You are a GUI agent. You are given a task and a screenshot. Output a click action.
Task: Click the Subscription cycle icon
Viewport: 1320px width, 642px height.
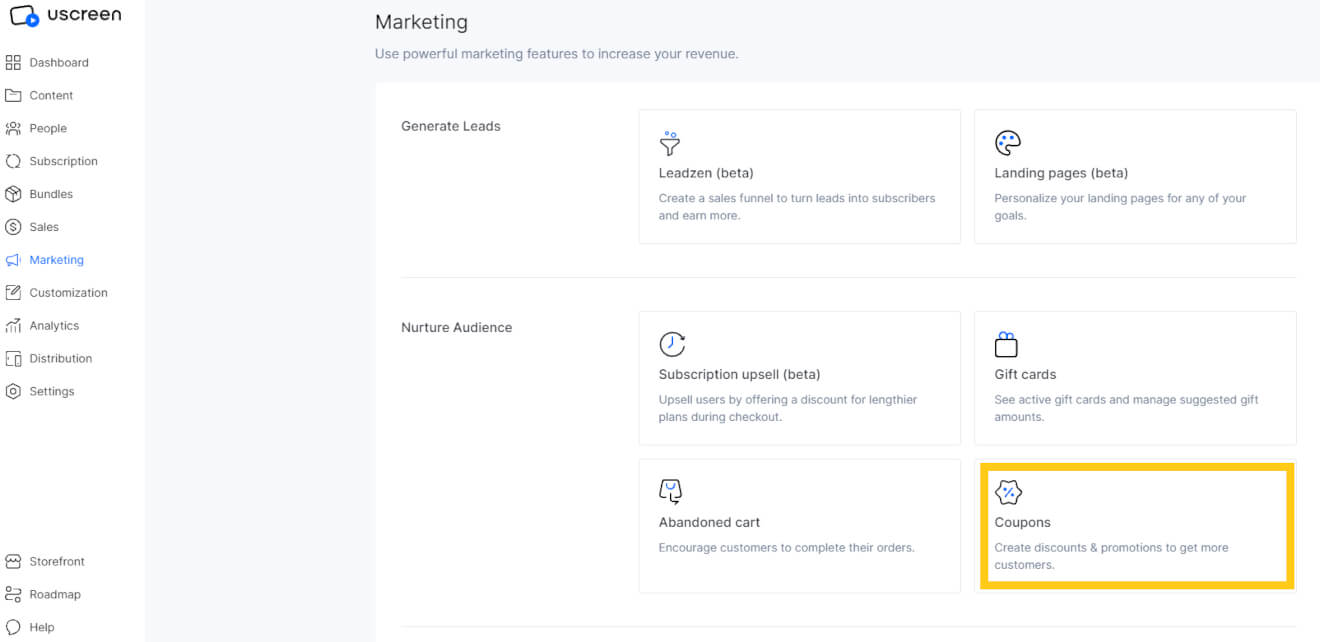tap(13, 162)
